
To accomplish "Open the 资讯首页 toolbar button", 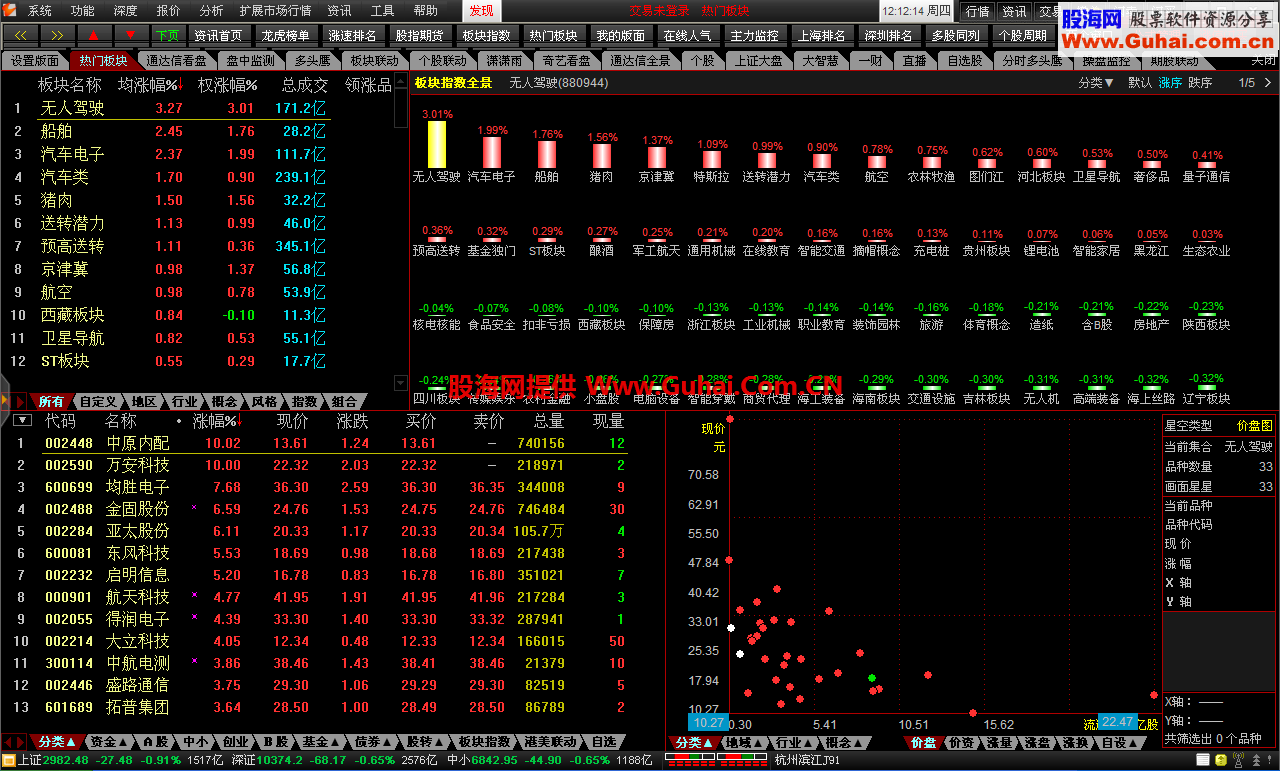I will coord(219,35).
